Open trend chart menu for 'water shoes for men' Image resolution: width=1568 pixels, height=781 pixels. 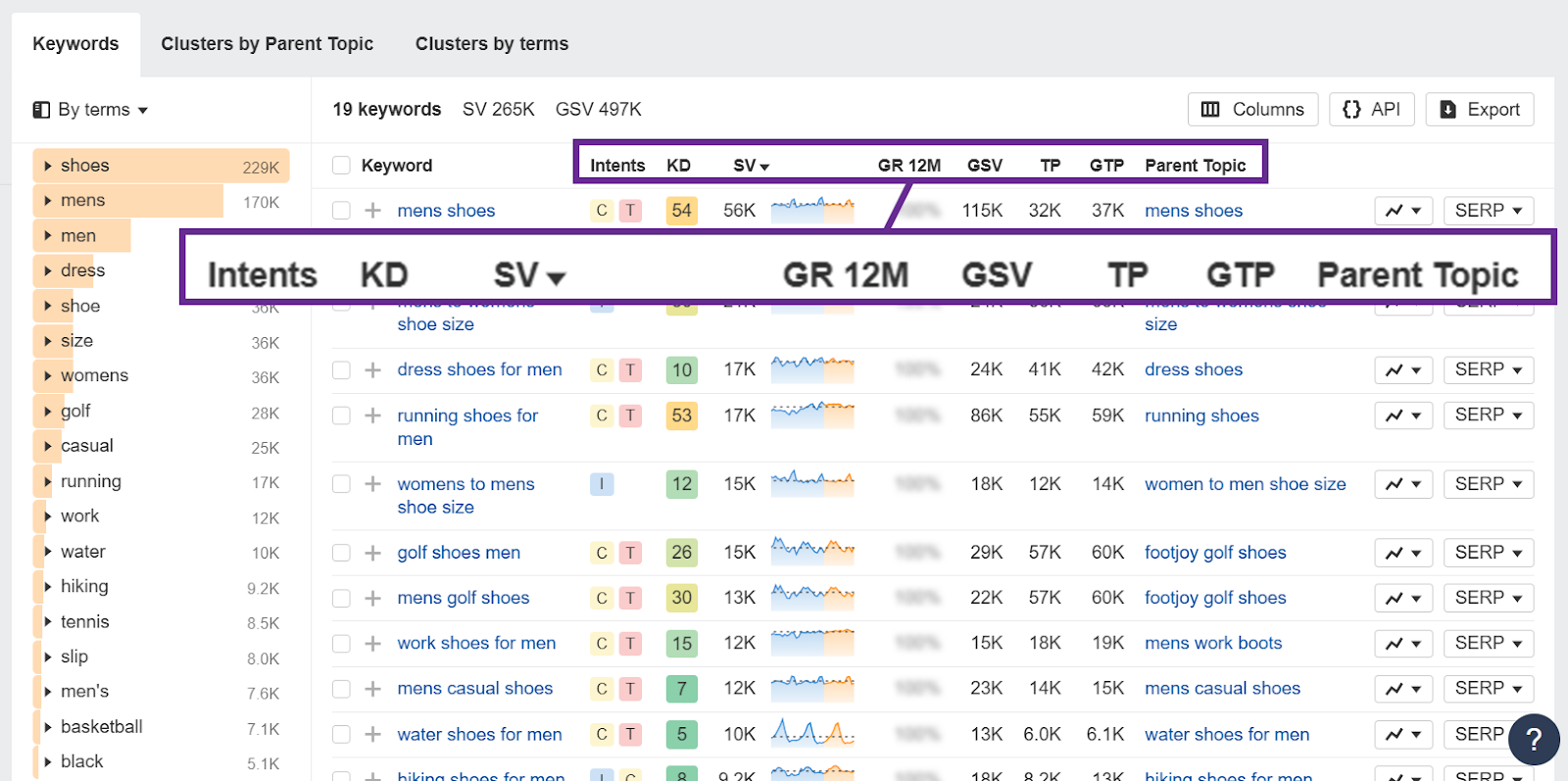point(1403,735)
